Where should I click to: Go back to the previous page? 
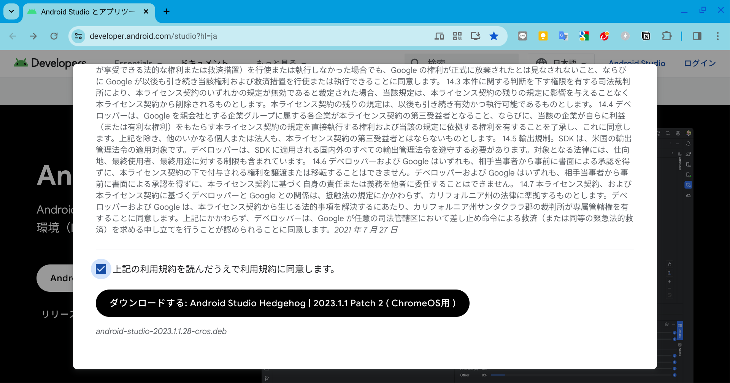tap(13, 36)
